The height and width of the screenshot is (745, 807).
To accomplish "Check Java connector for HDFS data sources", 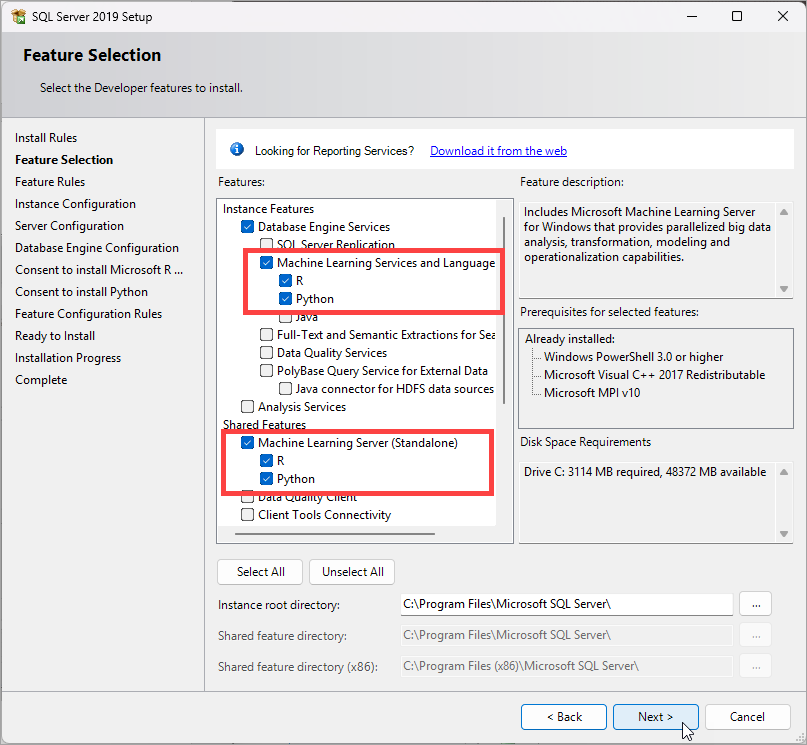I will [x=285, y=389].
